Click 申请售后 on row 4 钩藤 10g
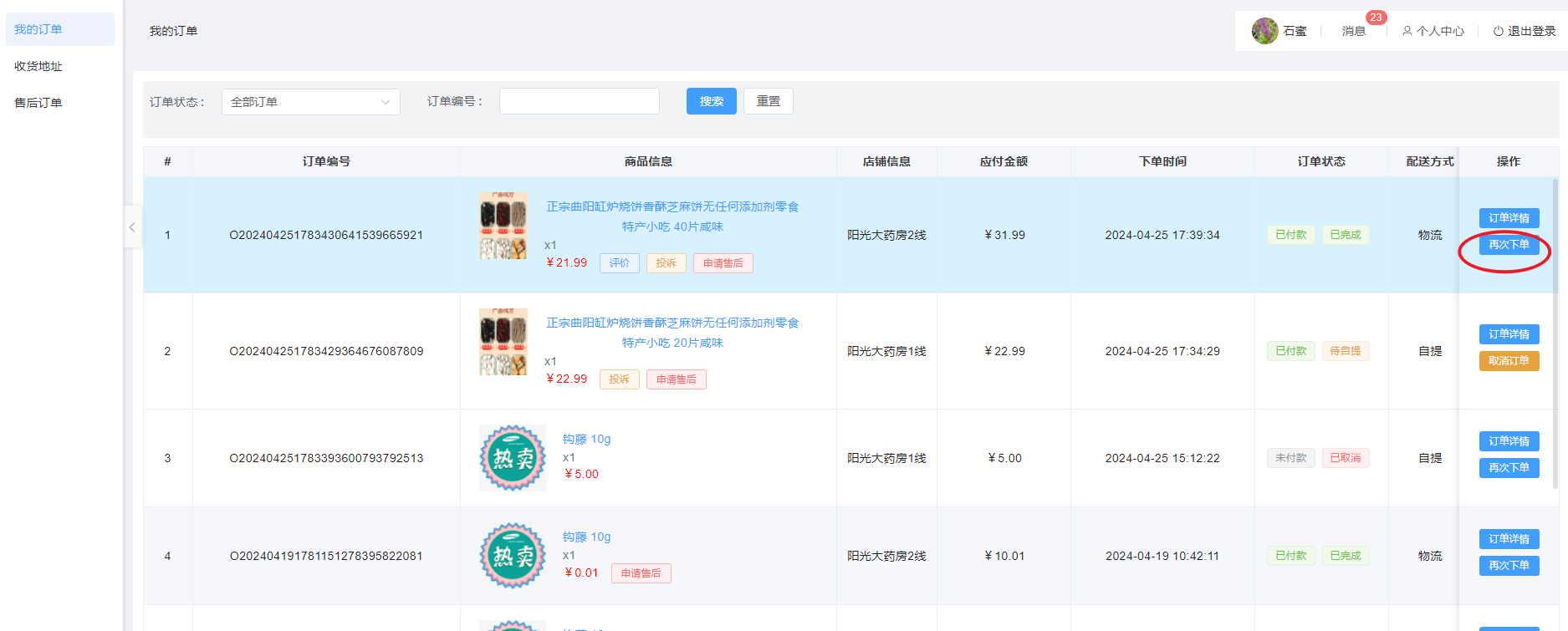The height and width of the screenshot is (631, 1568). (641, 573)
